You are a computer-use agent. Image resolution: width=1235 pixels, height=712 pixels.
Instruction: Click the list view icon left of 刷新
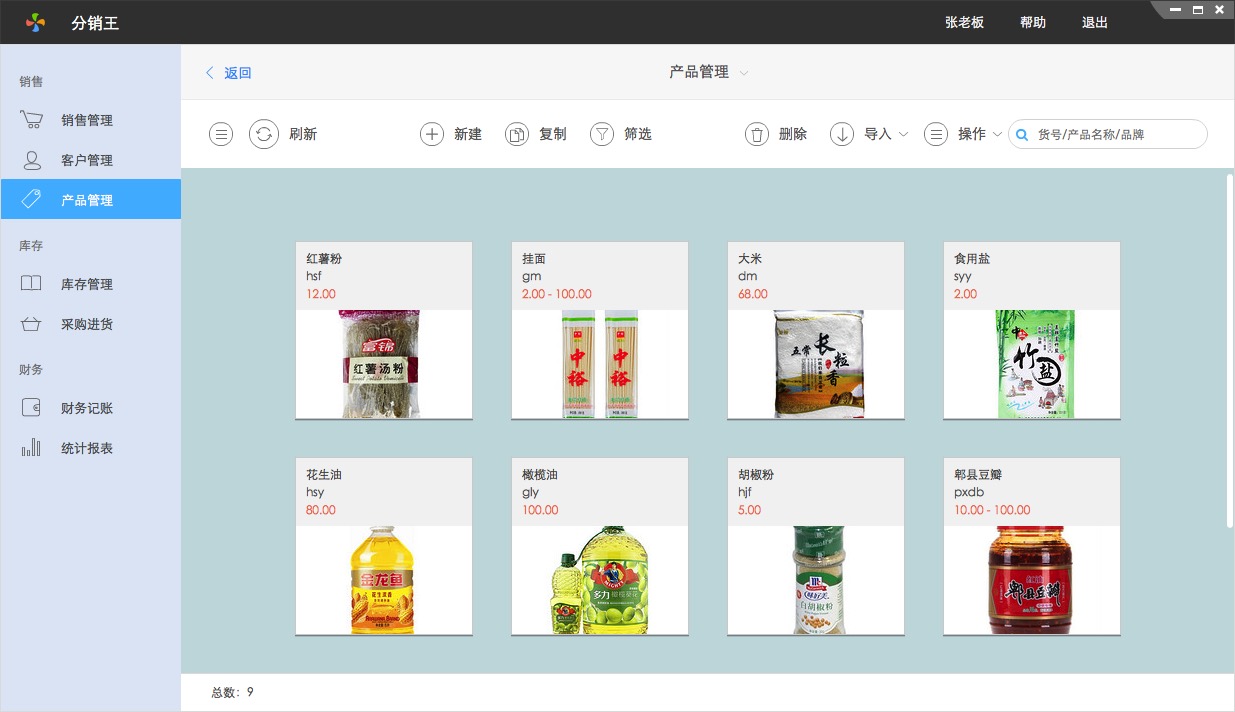(221, 134)
